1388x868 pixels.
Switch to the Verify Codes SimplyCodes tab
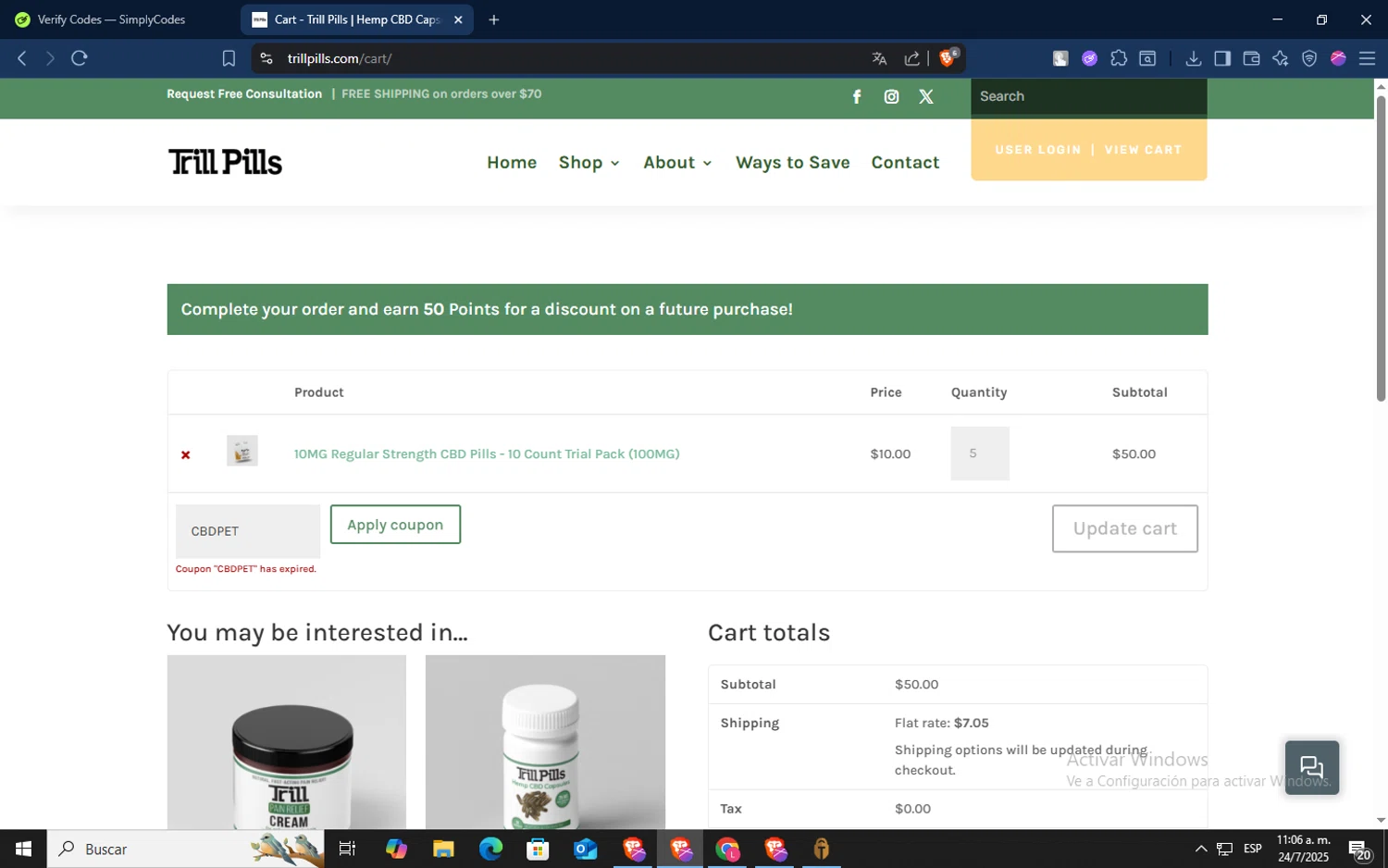pos(111,19)
